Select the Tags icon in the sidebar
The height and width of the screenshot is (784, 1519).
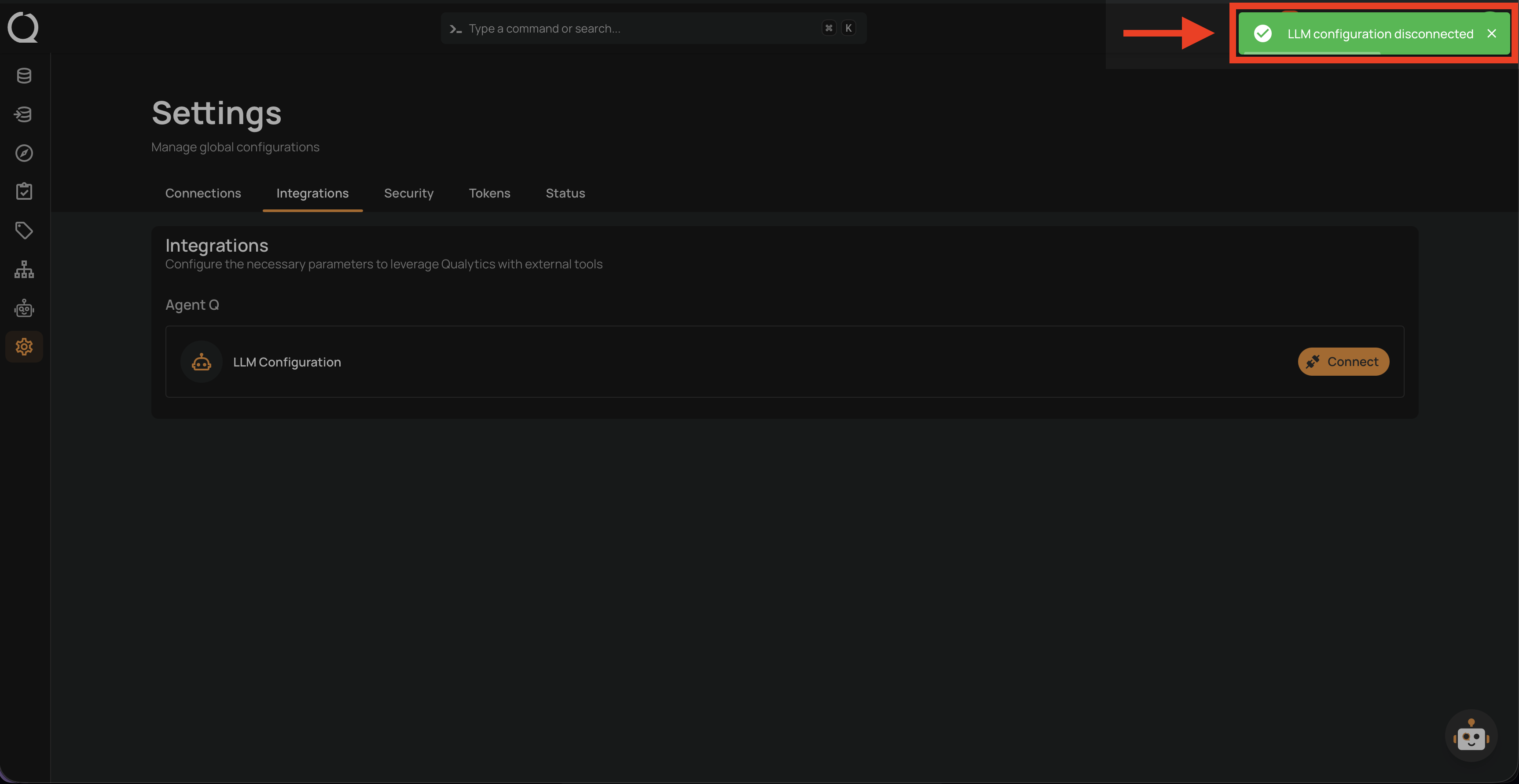click(24, 231)
